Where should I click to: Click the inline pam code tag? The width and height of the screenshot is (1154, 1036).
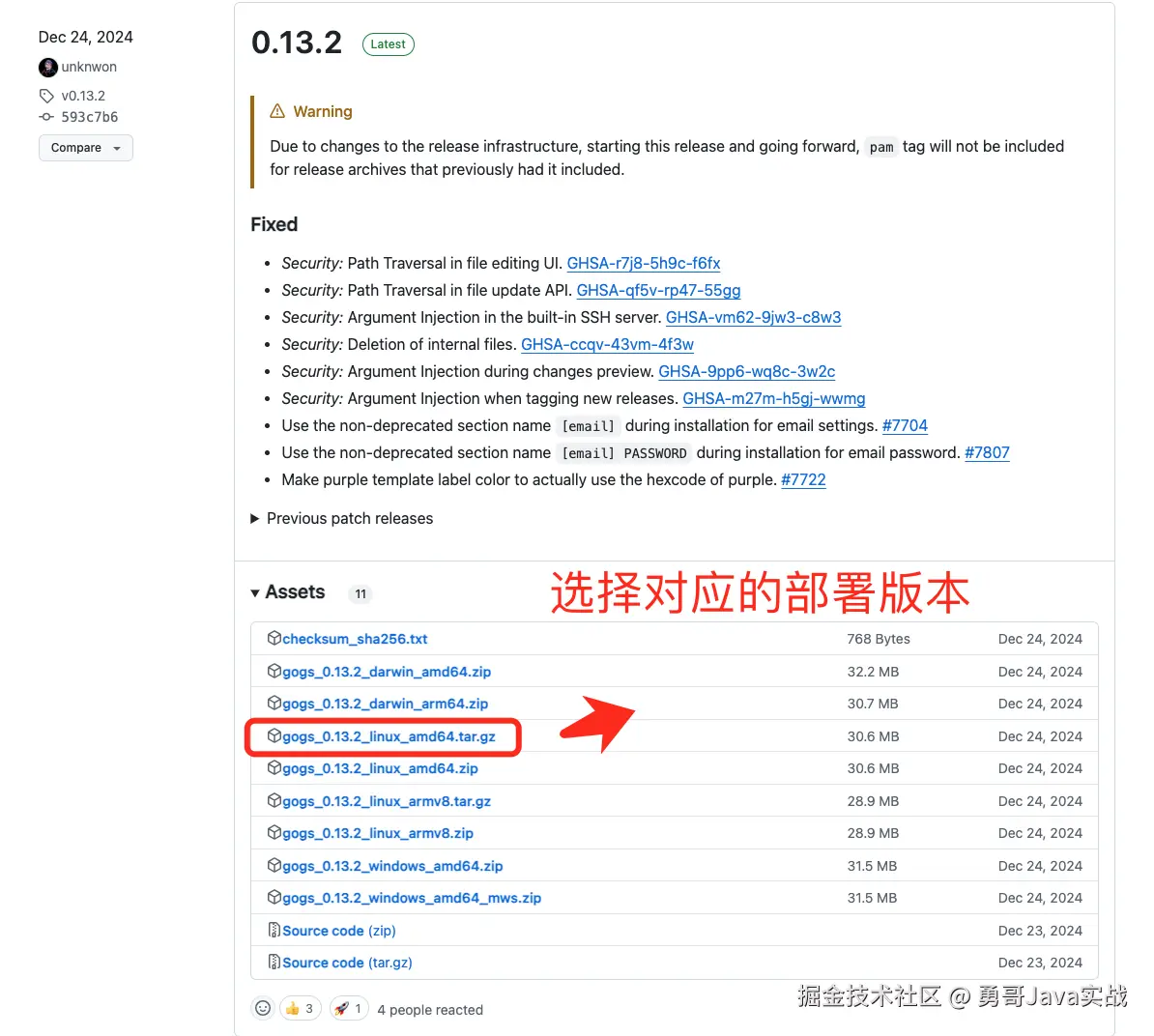tap(880, 147)
